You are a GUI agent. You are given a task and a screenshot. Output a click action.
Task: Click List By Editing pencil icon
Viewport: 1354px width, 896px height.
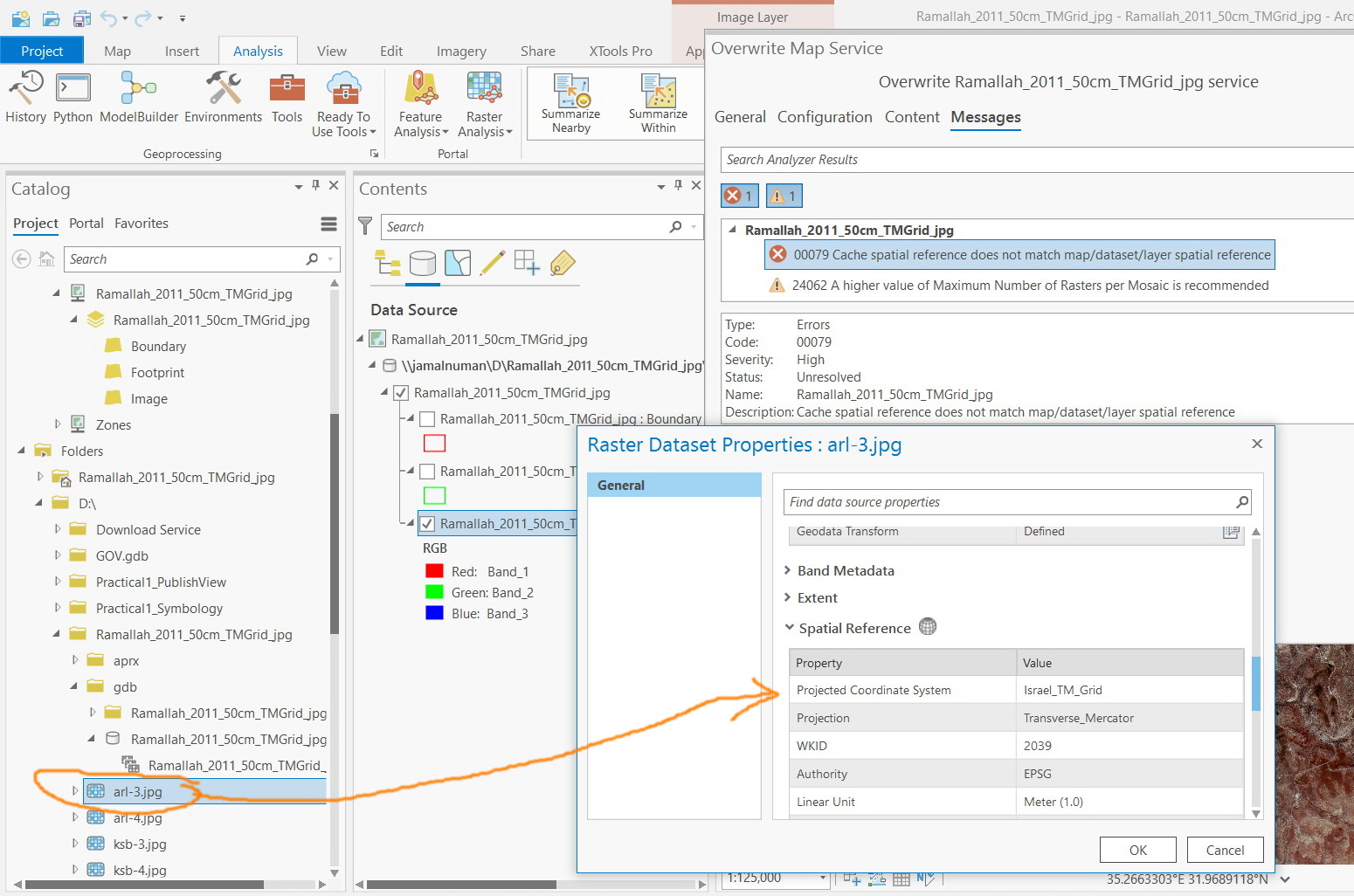pyautogui.click(x=493, y=263)
